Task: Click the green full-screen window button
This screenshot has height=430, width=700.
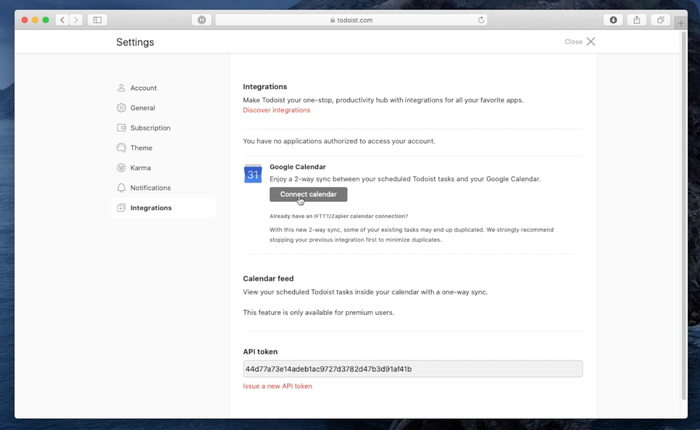Action: tap(46, 20)
